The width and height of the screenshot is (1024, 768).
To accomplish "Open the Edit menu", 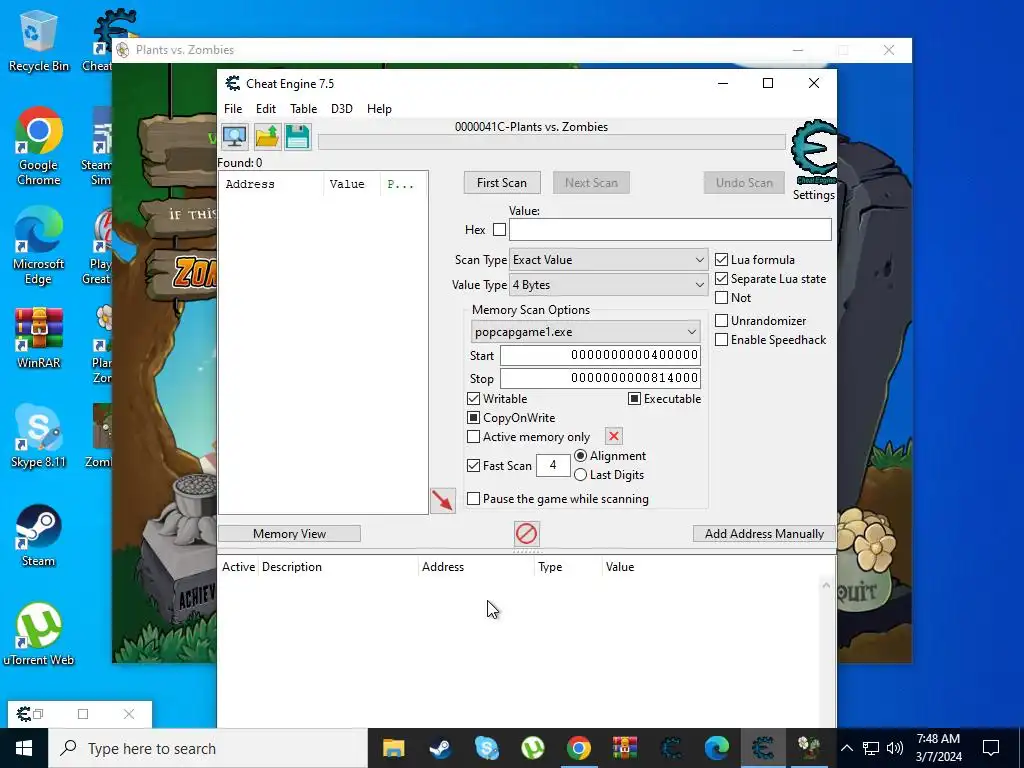I will coord(266,109).
